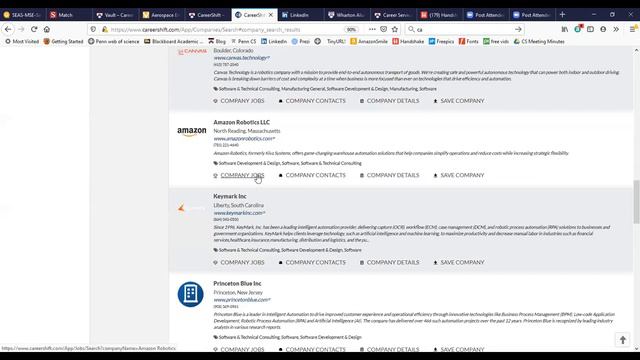Open a new tab with plus button

[x=562, y=15]
